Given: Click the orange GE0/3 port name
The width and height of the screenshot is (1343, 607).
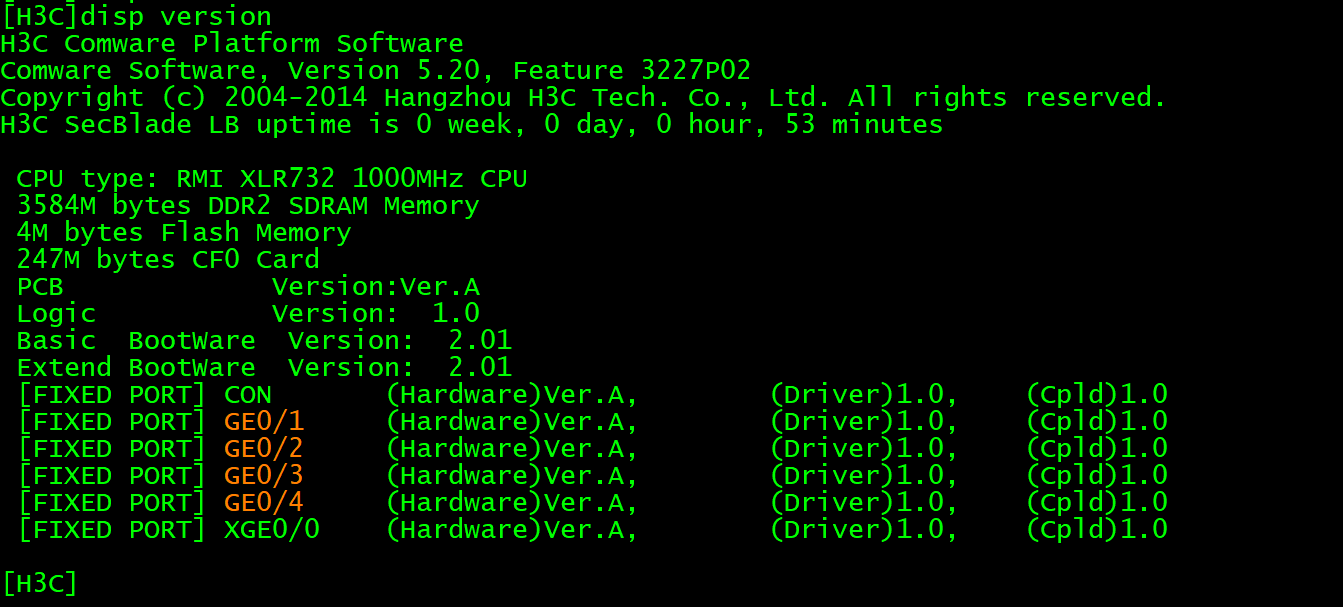Looking at the screenshot, I should (x=264, y=475).
